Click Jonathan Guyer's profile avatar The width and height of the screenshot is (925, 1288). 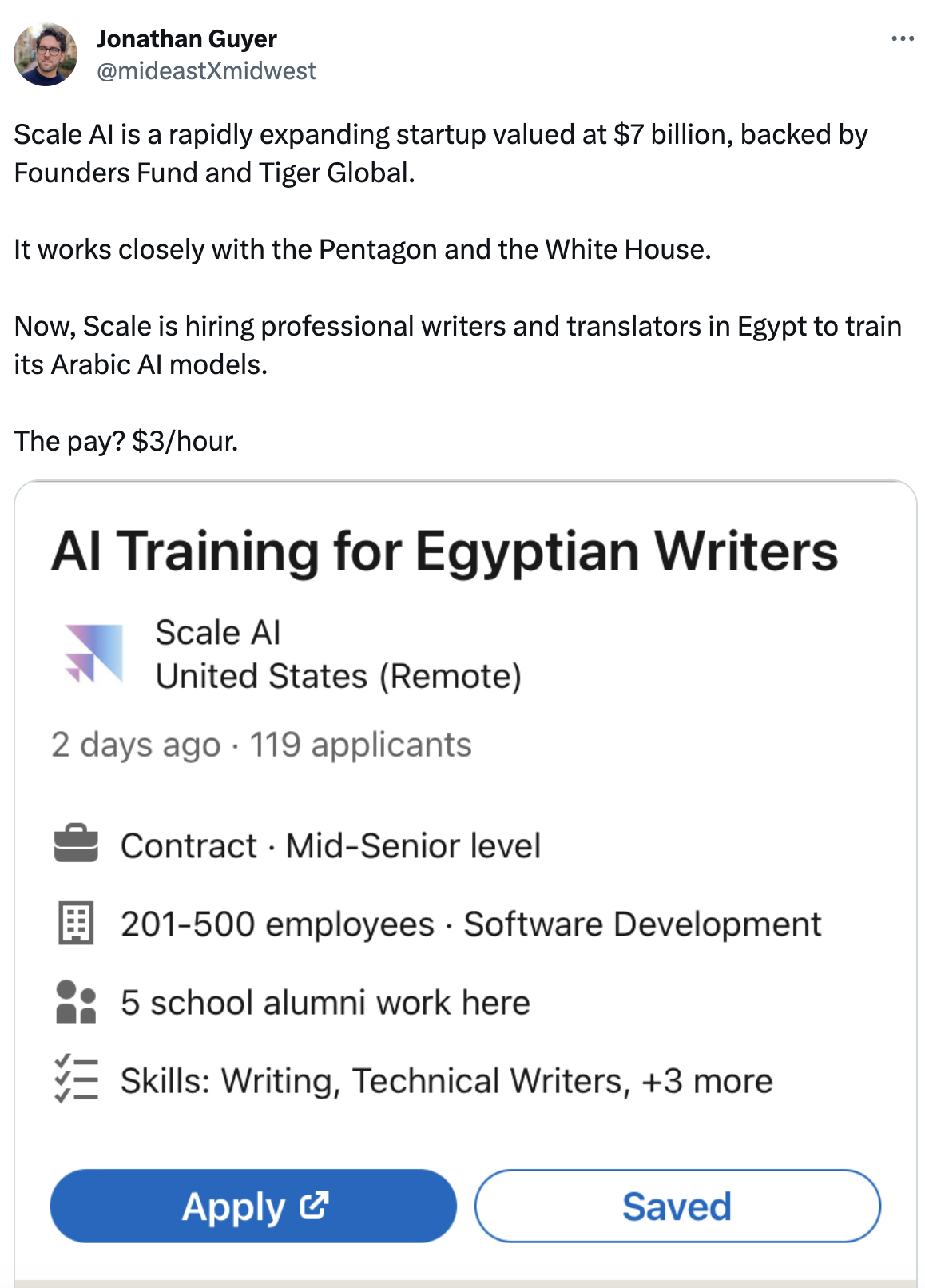click(46, 54)
